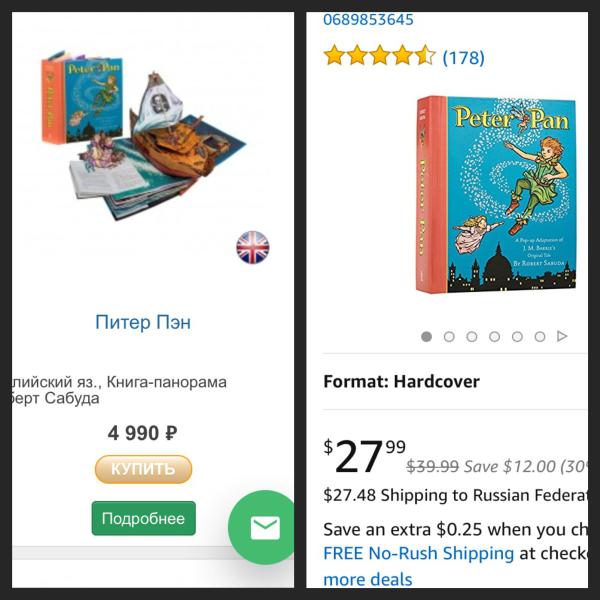Select the fourth image carousel dot
The height and width of the screenshot is (600, 600).
click(x=494, y=337)
